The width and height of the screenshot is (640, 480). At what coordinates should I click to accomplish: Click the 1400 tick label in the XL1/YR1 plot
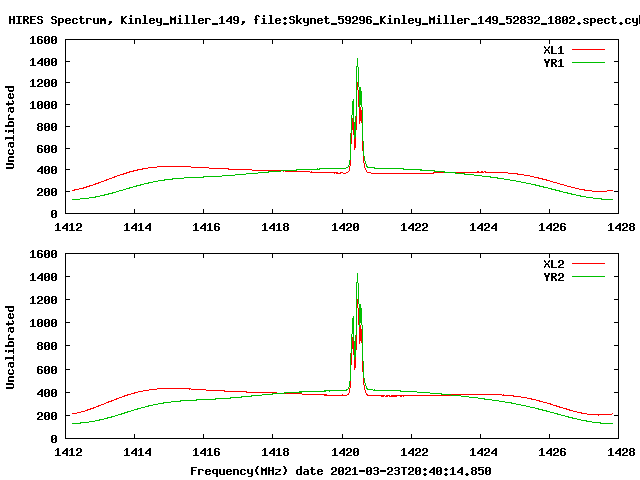pyautogui.click(x=43, y=62)
